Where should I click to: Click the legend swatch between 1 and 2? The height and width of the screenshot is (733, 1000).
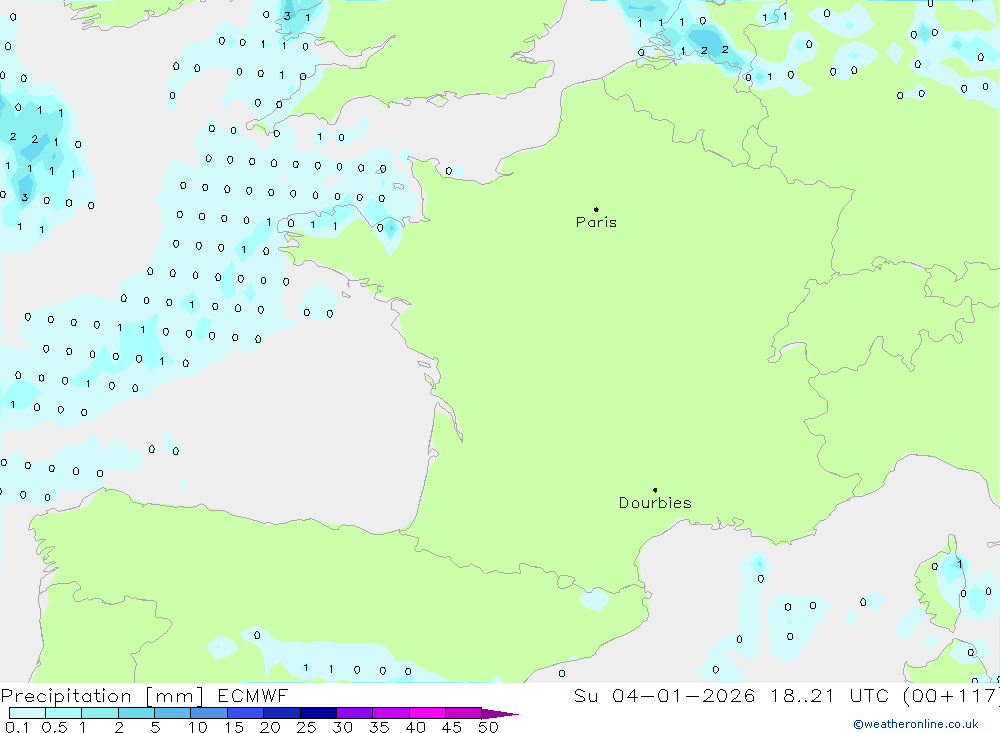click(x=100, y=713)
